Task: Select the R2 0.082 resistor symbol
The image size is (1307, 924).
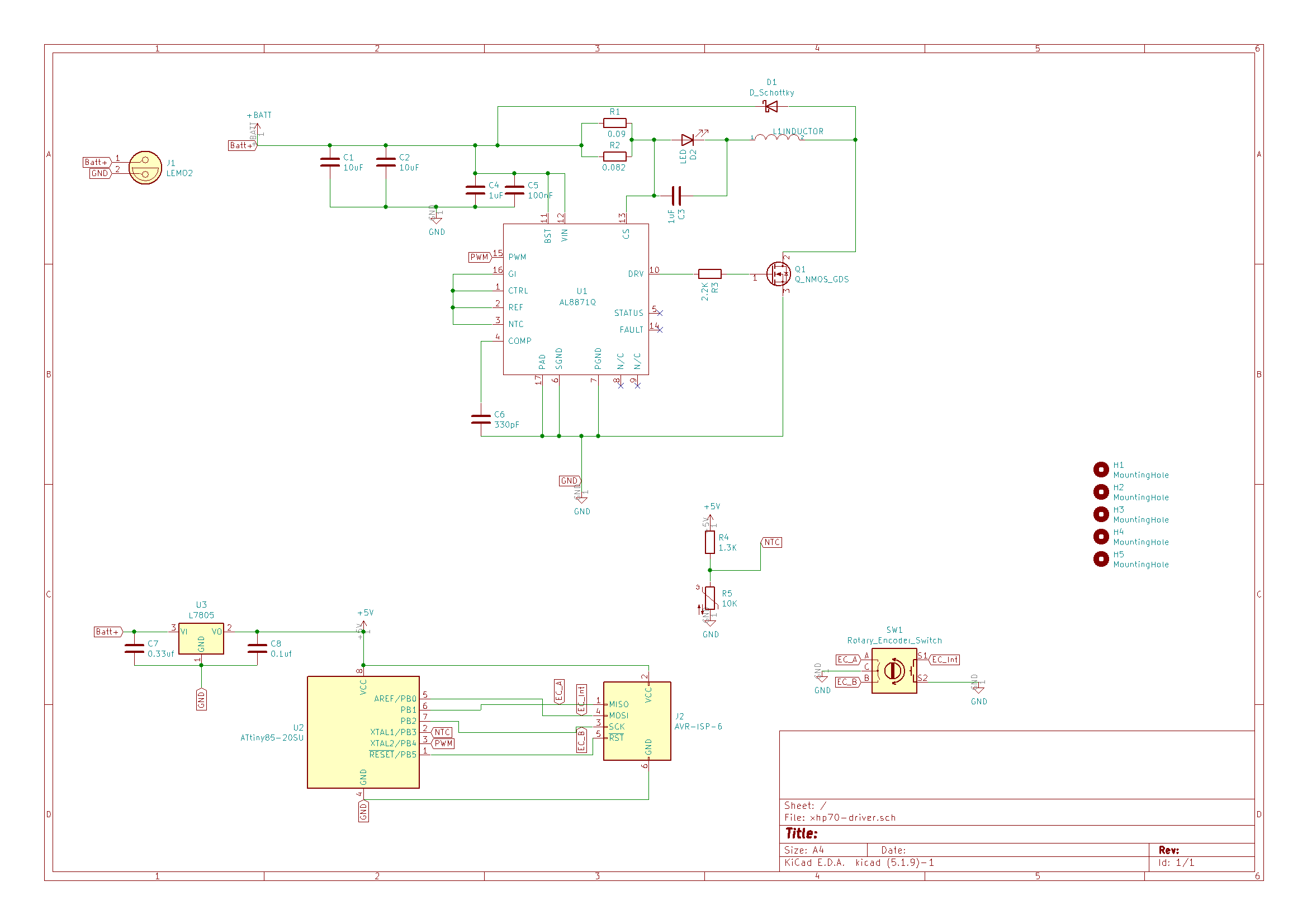Action: 615,157
